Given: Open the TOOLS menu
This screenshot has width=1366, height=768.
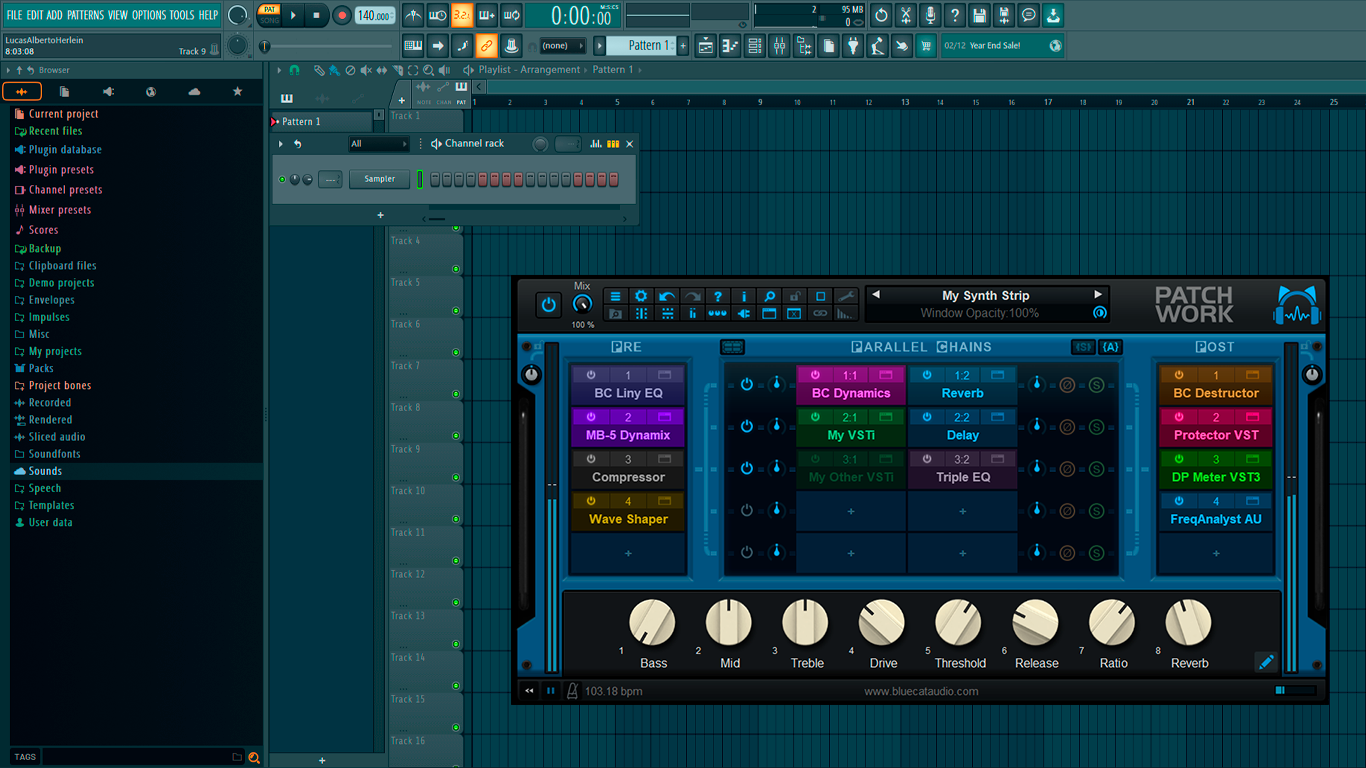Looking at the screenshot, I should (182, 15).
